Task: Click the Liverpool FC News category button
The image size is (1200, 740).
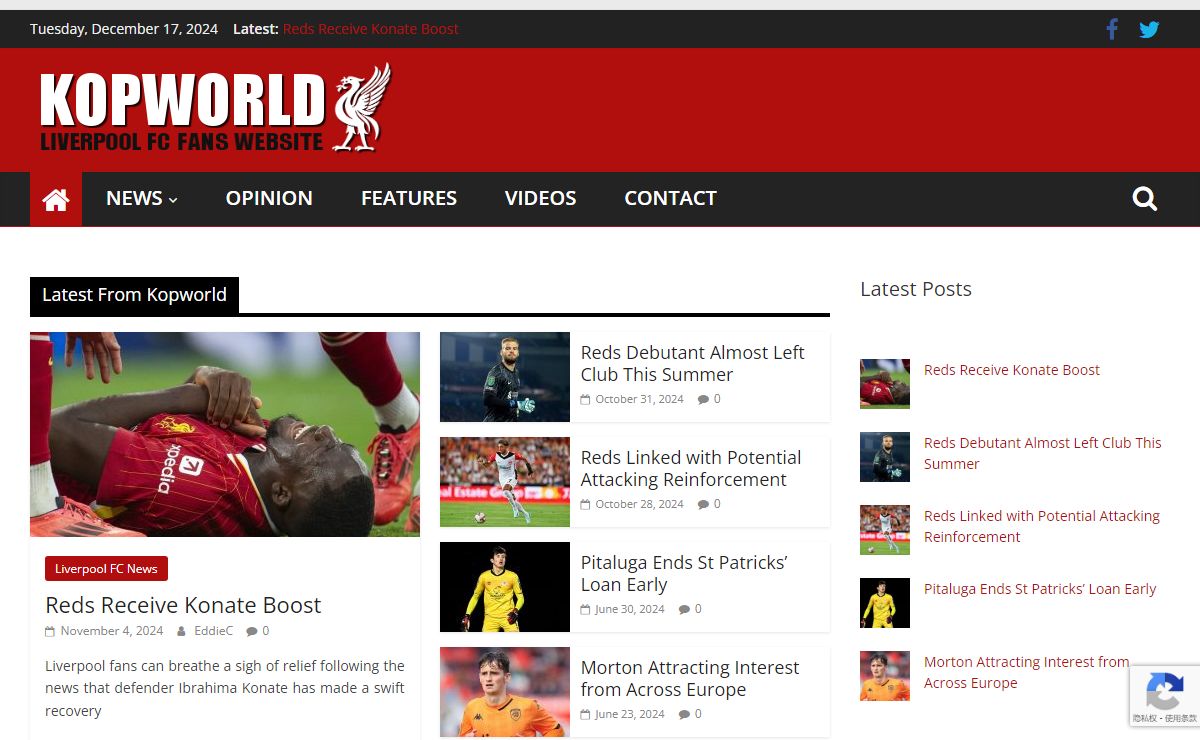Action: pos(106,569)
